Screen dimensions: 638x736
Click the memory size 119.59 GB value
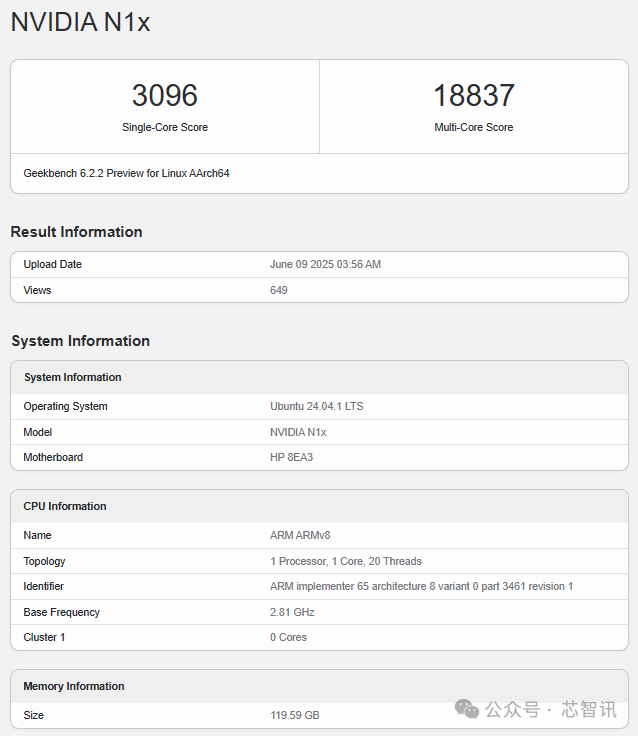[x=295, y=715]
